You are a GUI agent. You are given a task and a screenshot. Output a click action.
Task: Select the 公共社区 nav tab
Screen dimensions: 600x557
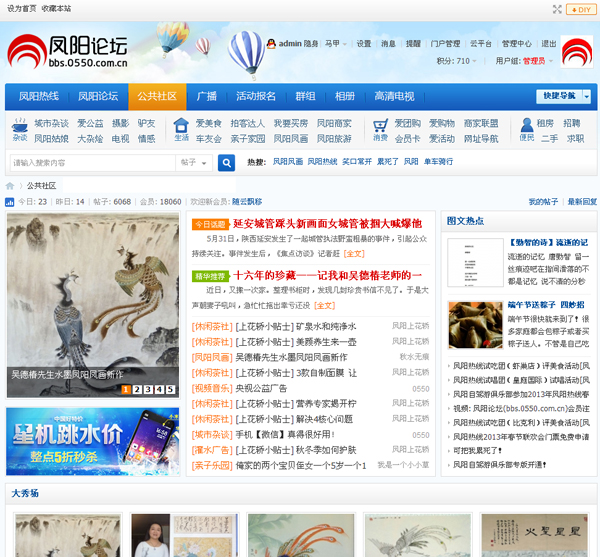[157, 96]
